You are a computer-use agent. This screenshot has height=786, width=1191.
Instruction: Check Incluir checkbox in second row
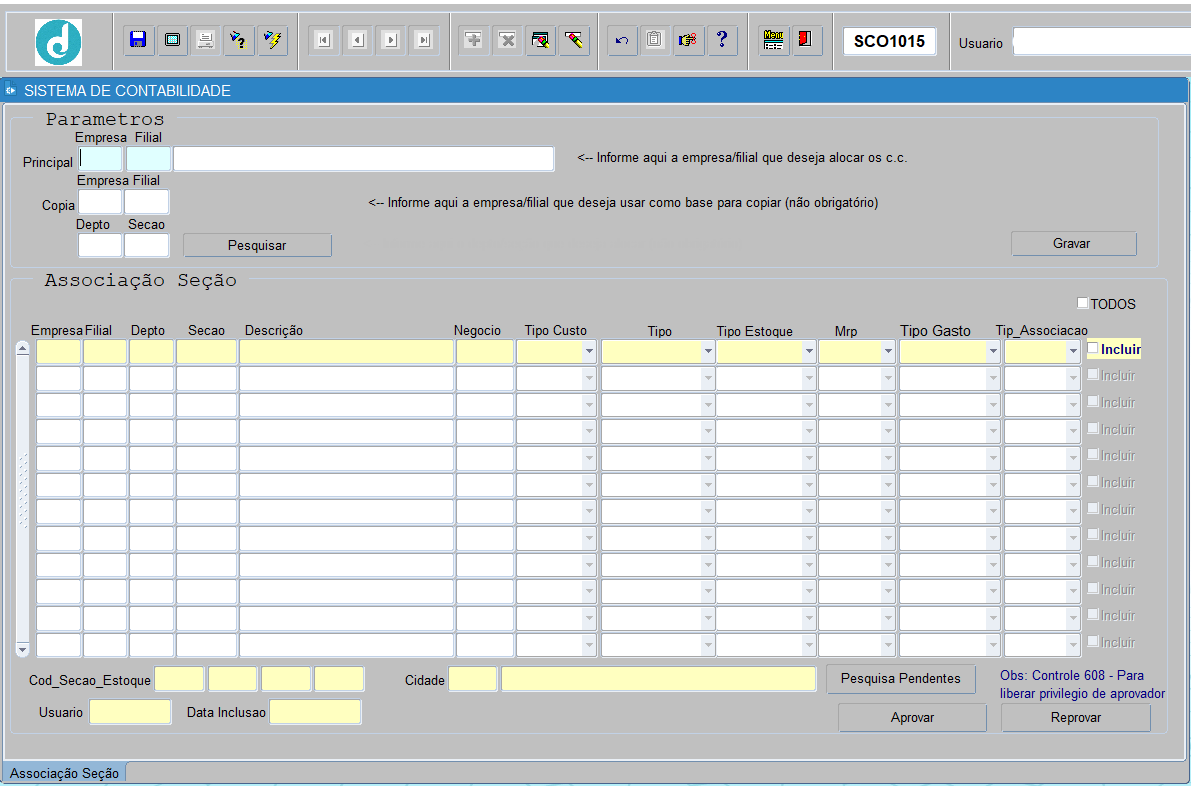pyautogui.click(x=1093, y=374)
